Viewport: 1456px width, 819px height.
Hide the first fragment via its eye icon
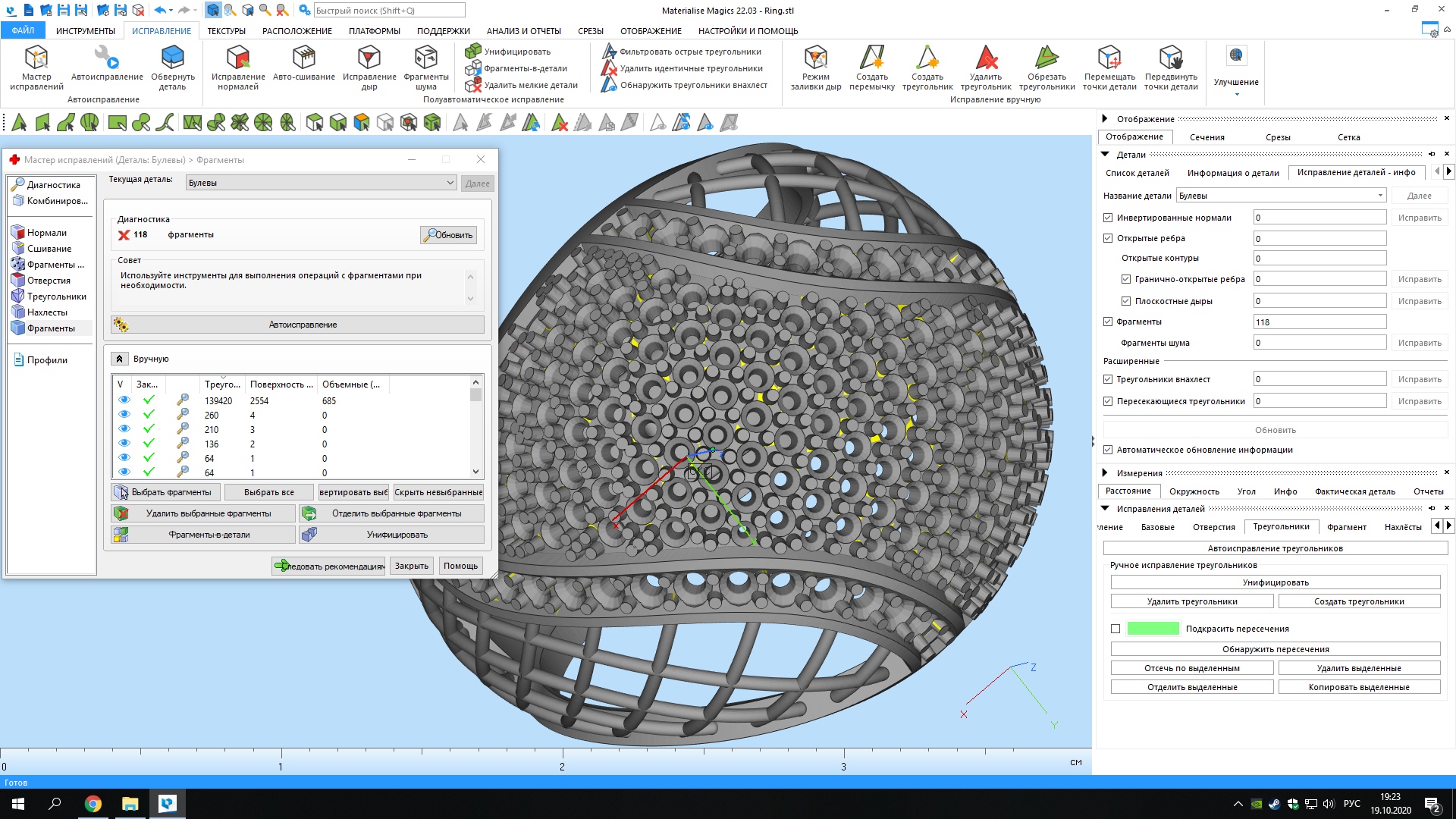coord(124,400)
